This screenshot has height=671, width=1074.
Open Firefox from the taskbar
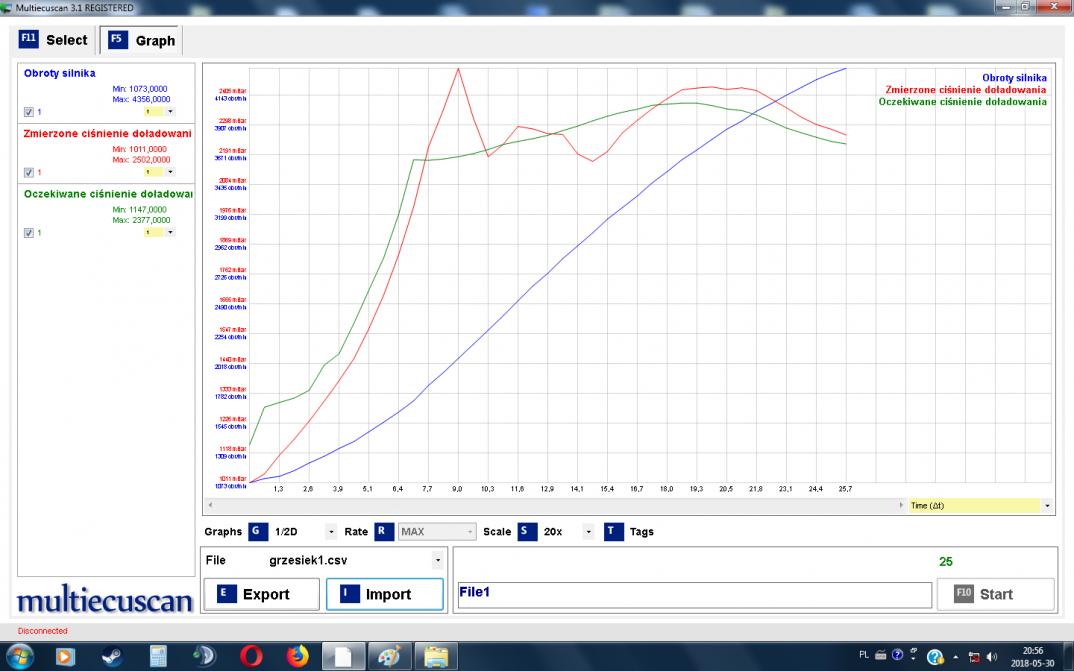click(x=297, y=656)
